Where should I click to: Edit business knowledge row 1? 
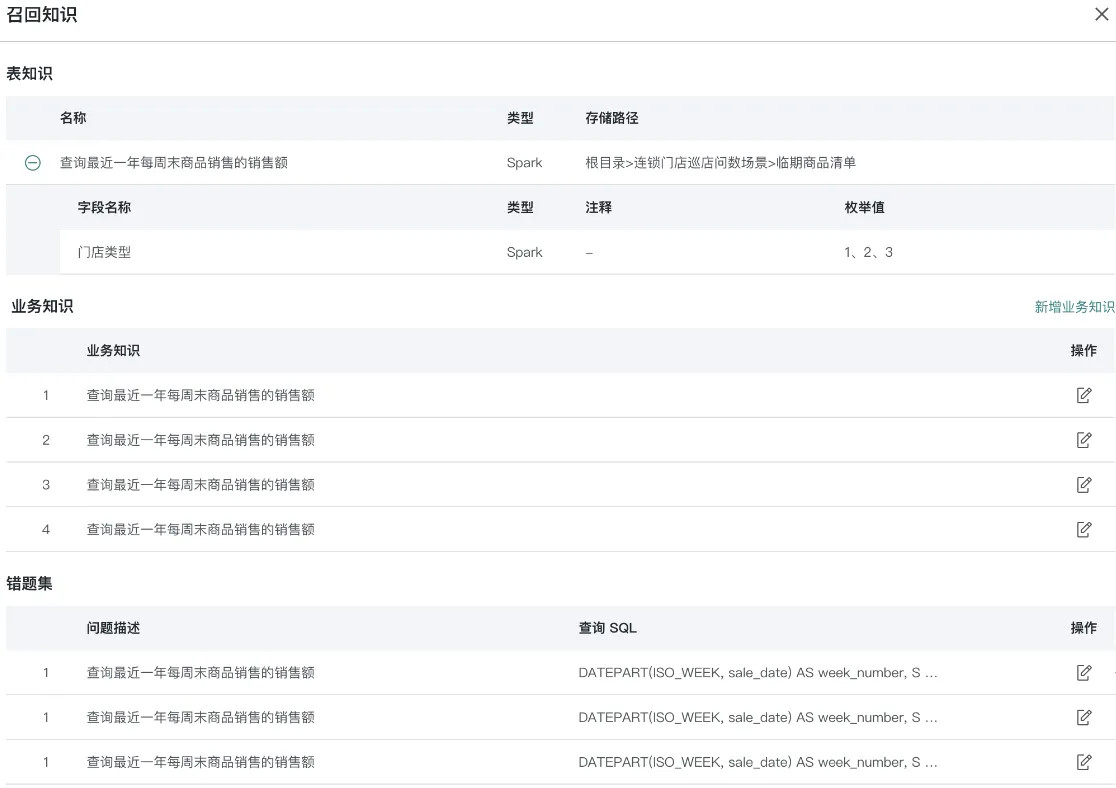(1083, 395)
